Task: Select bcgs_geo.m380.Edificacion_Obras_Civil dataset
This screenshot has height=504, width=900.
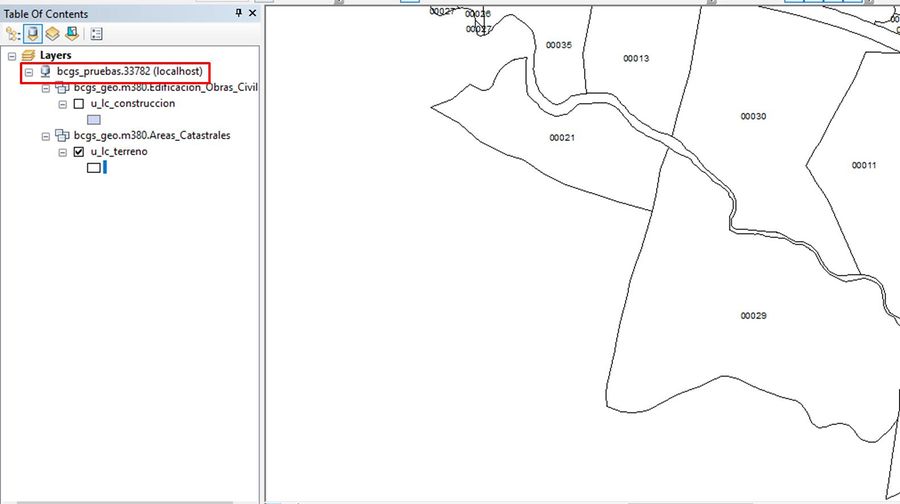Action: [166, 87]
